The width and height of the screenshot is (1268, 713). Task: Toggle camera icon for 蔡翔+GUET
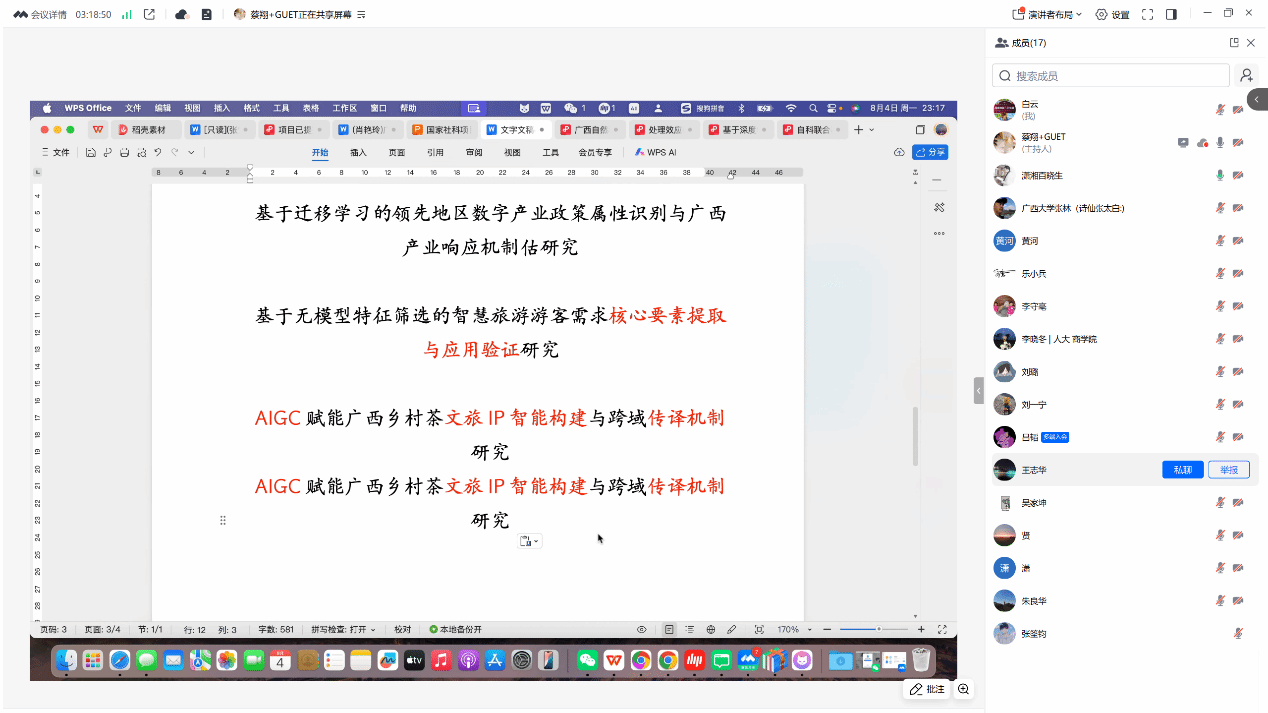point(1238,142)
